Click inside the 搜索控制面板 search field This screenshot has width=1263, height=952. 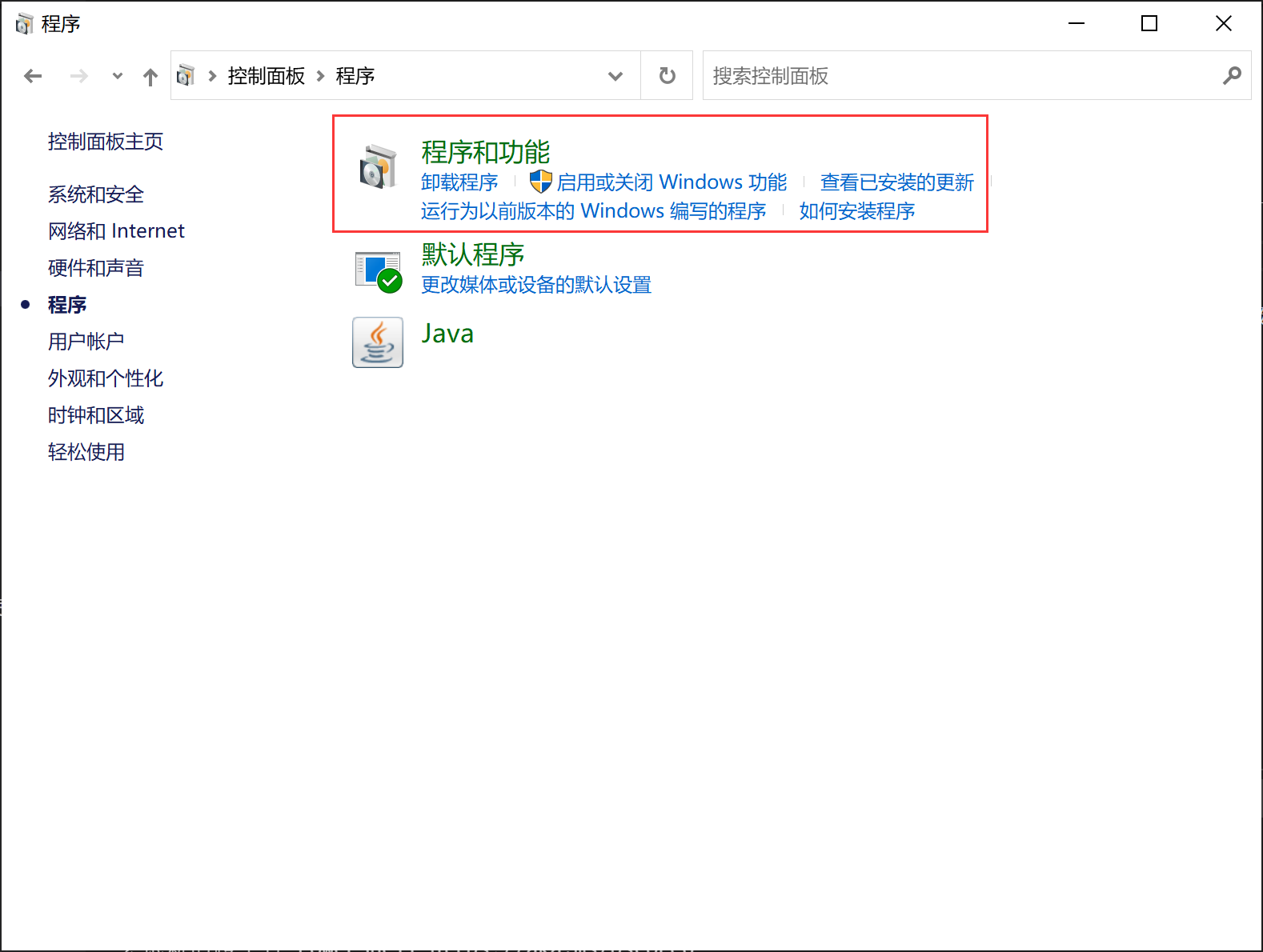pos(960,76)
